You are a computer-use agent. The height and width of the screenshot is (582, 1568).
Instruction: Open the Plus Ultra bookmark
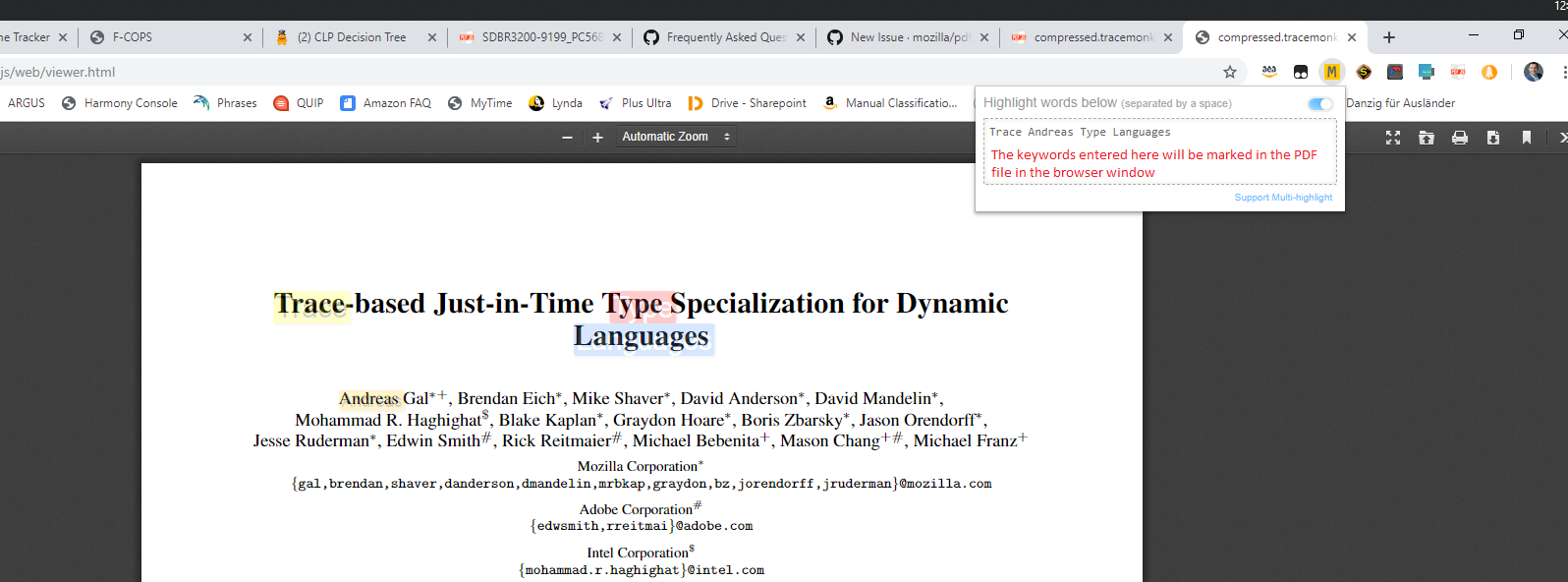click(635, 103)
